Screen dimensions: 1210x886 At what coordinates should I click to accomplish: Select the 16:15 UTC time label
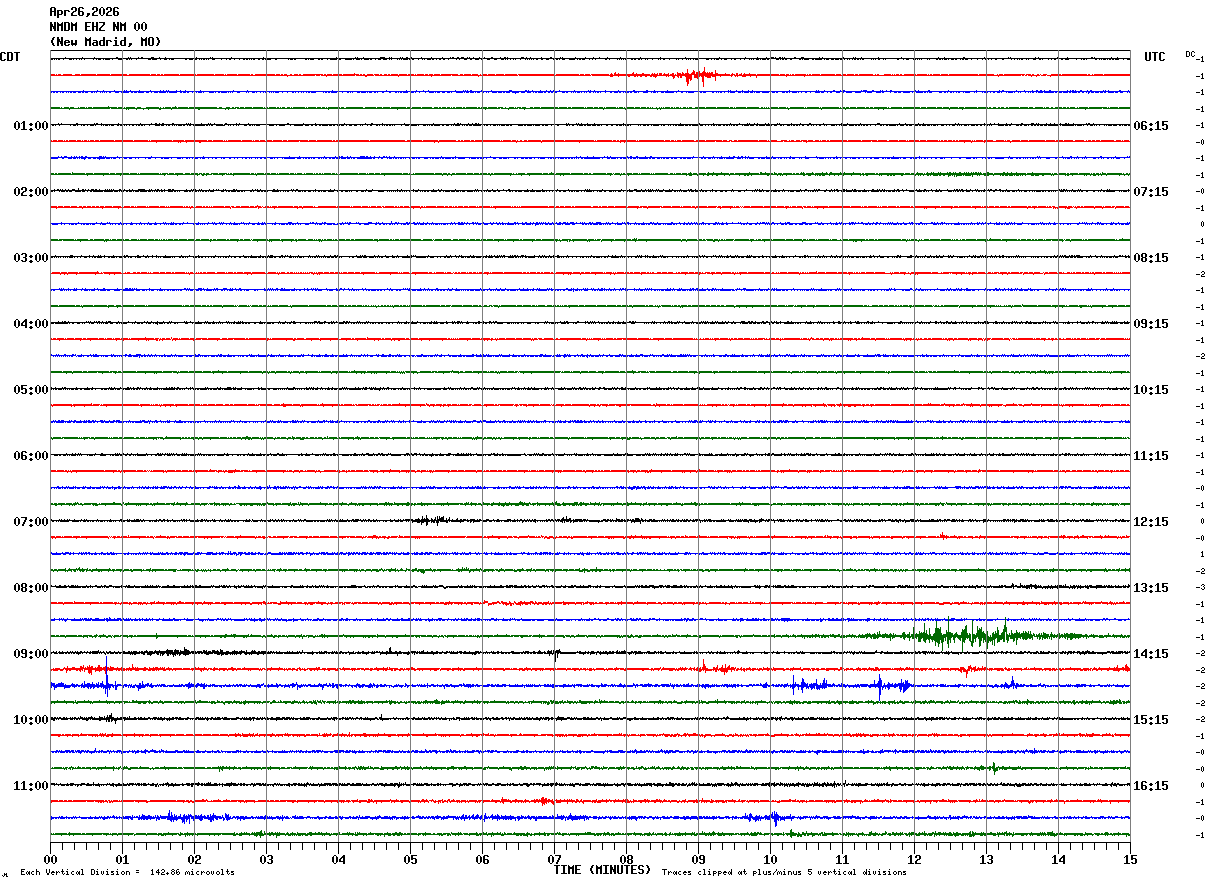point(1150,786)
